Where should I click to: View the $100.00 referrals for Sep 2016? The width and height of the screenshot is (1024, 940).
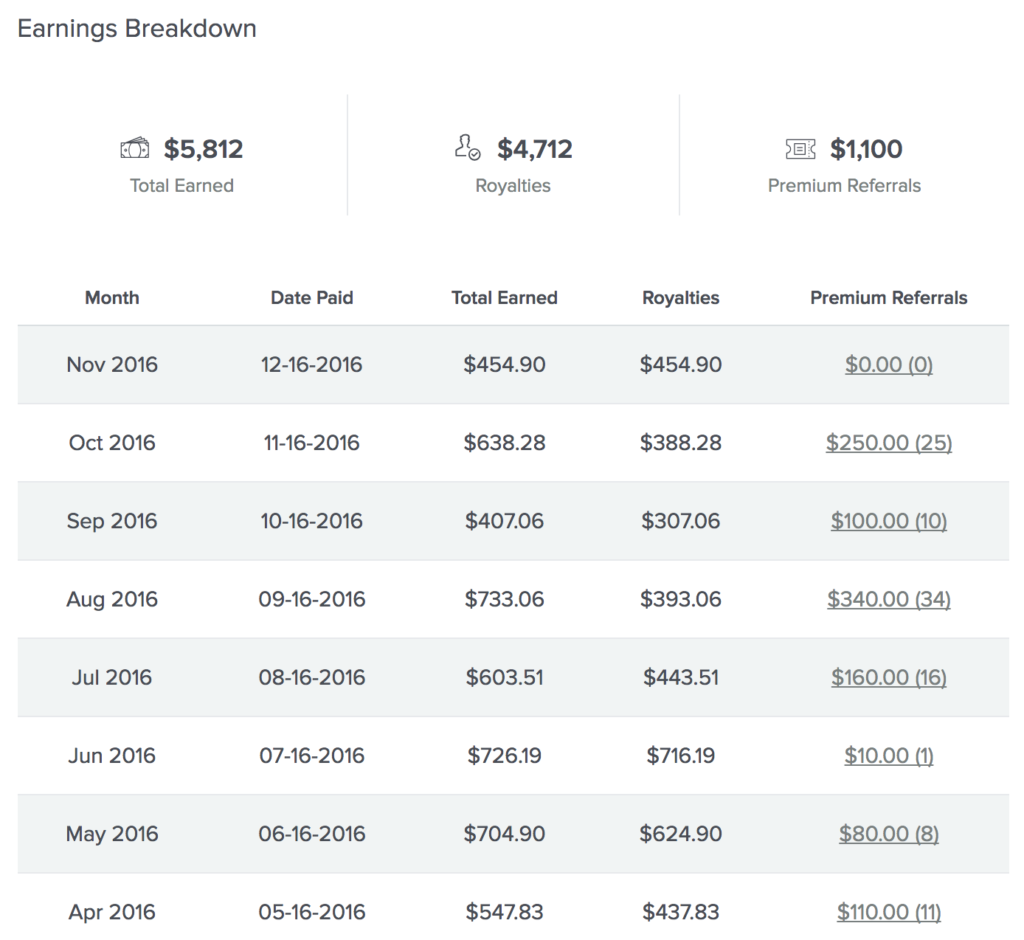coord(888,521)
